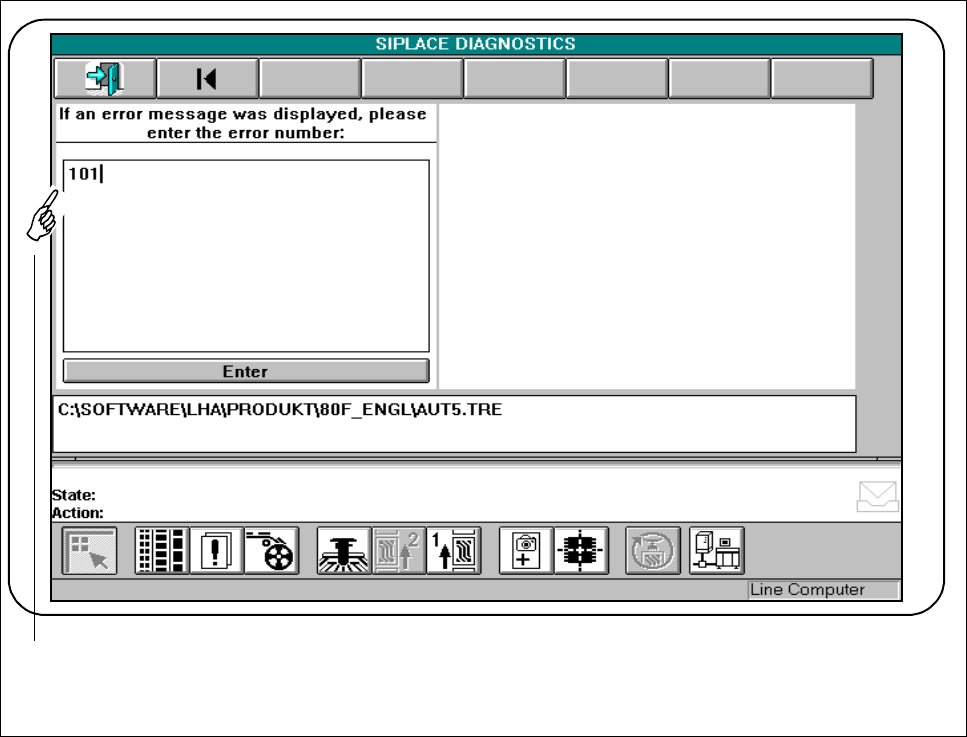
Task: Click the AUT5.TRE file path text
Action: pos(280,410)
